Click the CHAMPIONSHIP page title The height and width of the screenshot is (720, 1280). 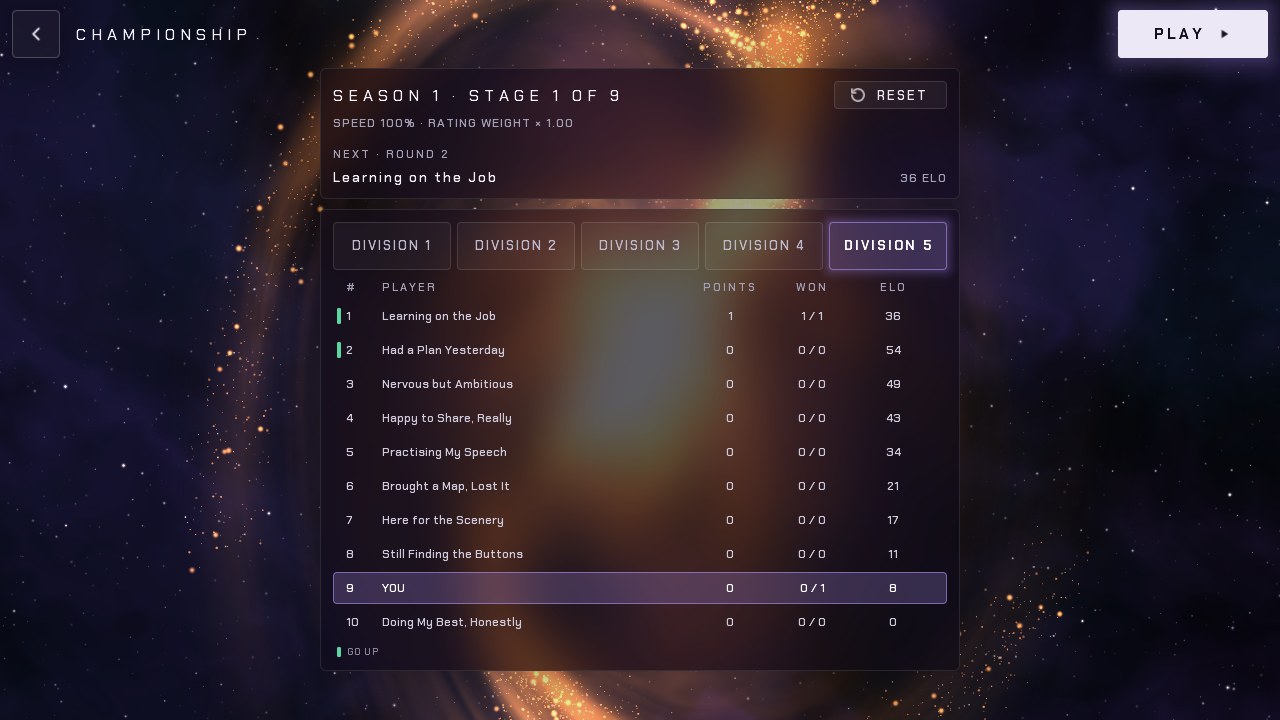point(163,34)
